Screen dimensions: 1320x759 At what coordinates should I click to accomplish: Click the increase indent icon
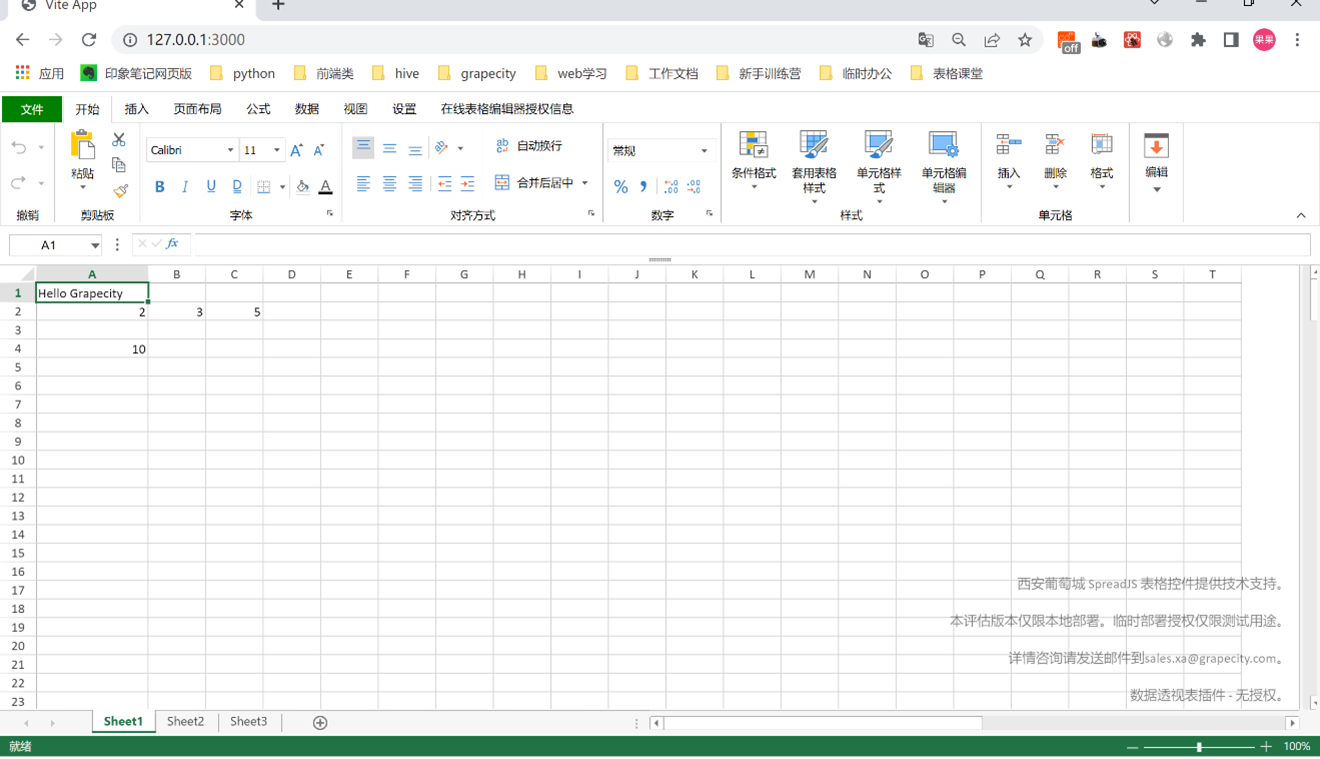coord(467,184)
